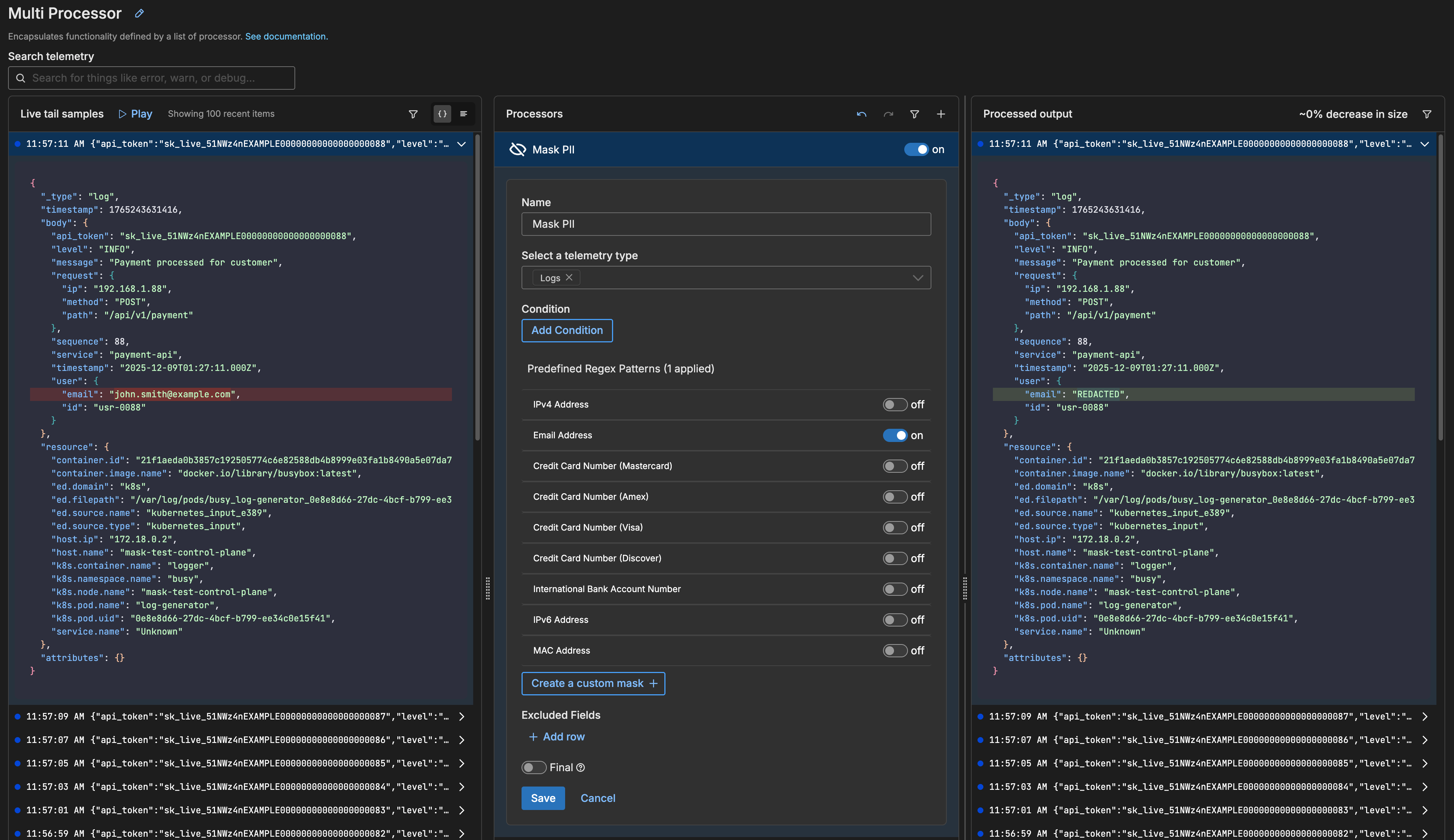Collapse the expanded 11:57:11 live tail log entry
Viewport: 1454px width, 840px height.
tap(461, 144)
